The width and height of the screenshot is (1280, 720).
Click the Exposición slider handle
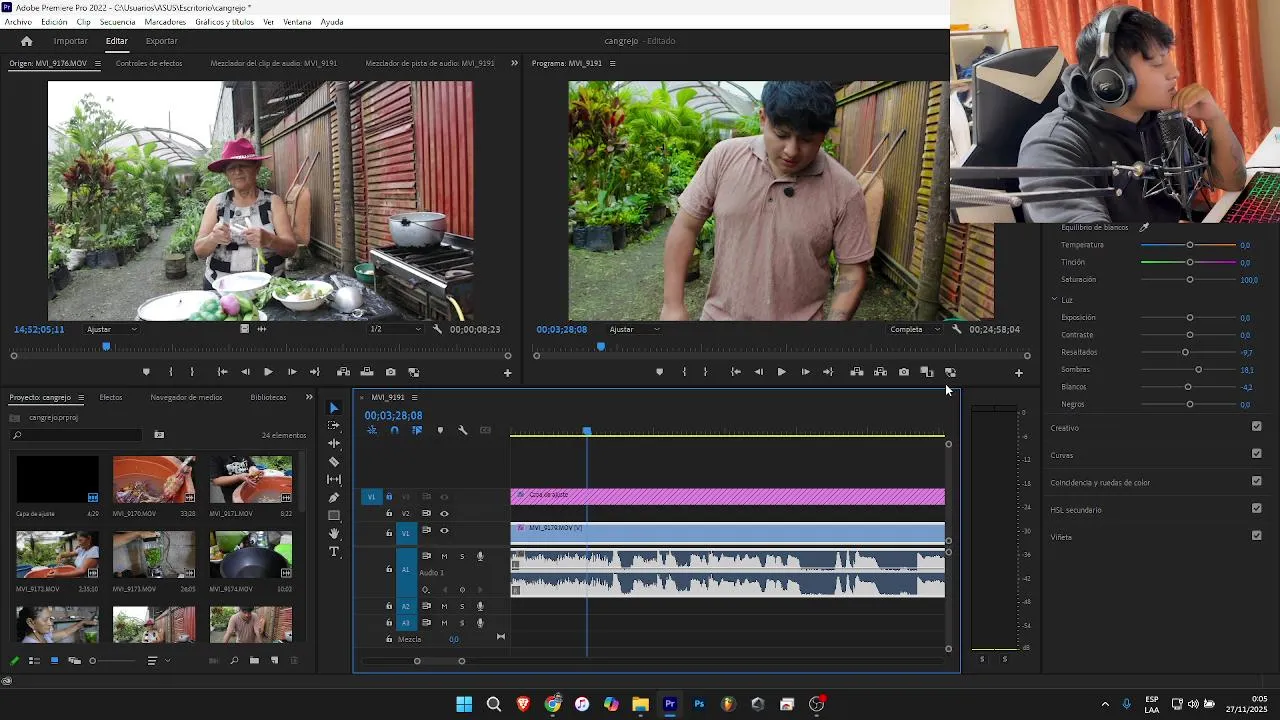1189,318
